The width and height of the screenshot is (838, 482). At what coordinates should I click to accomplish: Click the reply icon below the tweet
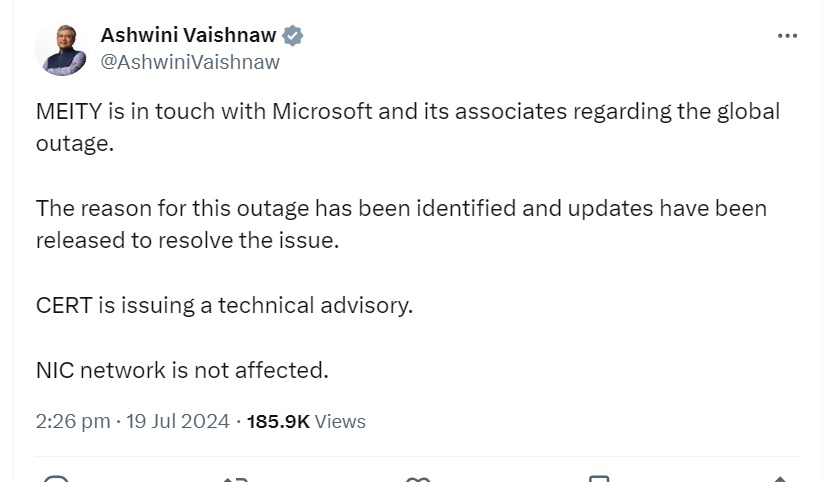(57, 478)
